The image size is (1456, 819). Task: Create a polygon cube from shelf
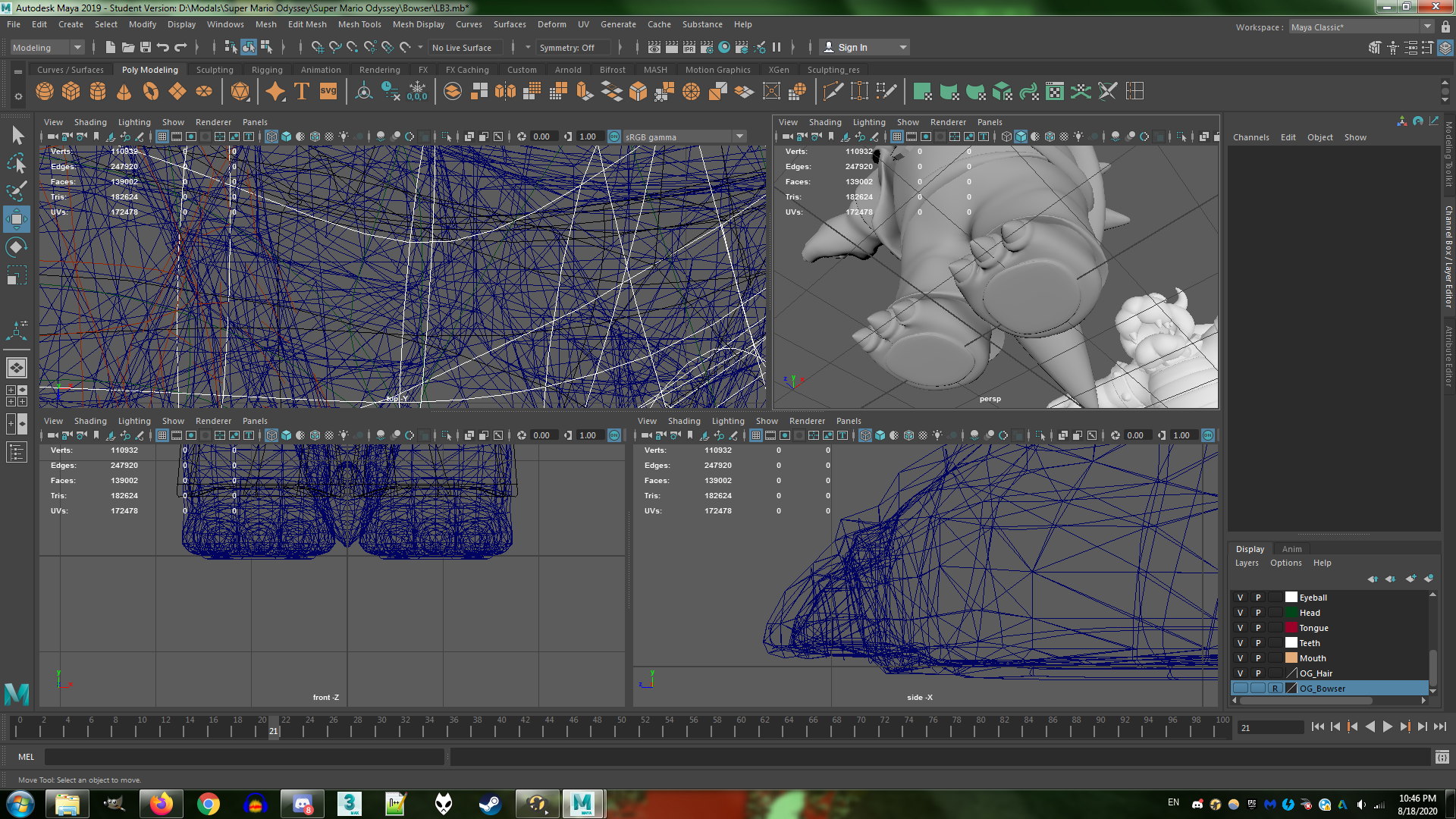71,92
